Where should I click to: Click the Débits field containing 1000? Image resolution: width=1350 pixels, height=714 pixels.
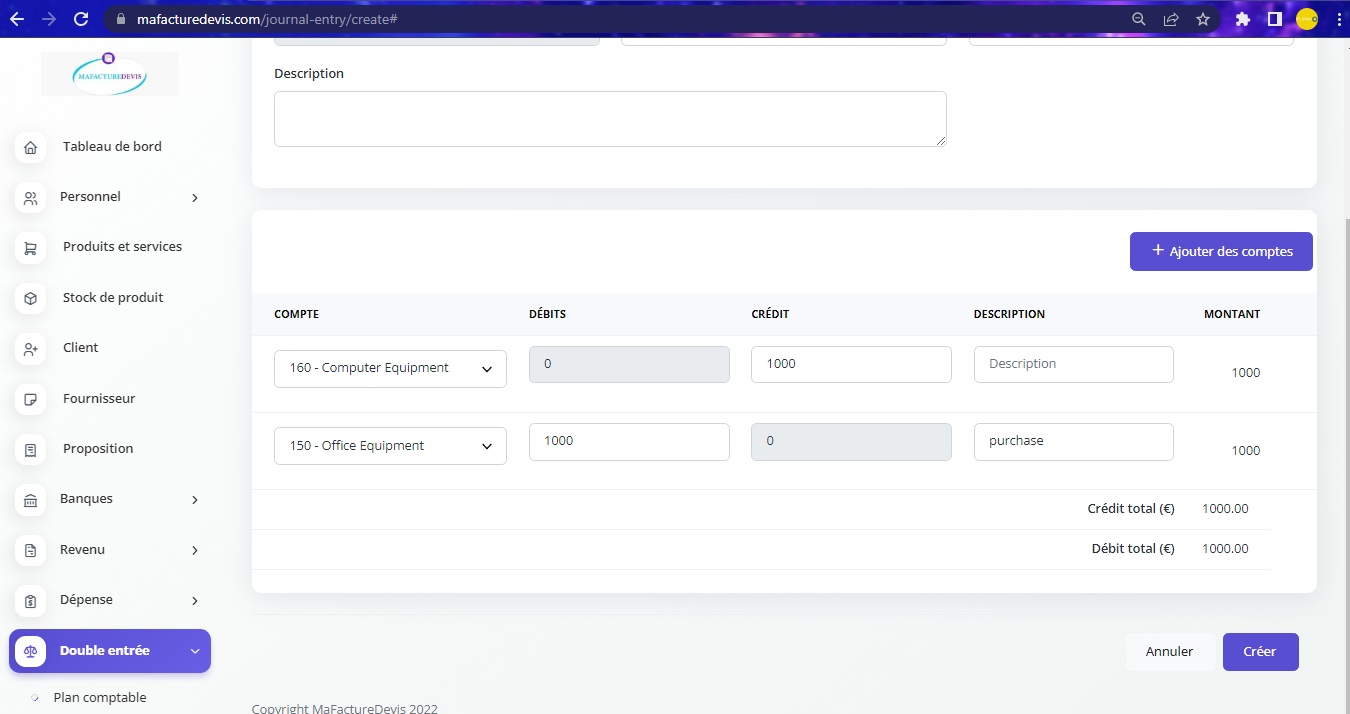pos(629,441)
